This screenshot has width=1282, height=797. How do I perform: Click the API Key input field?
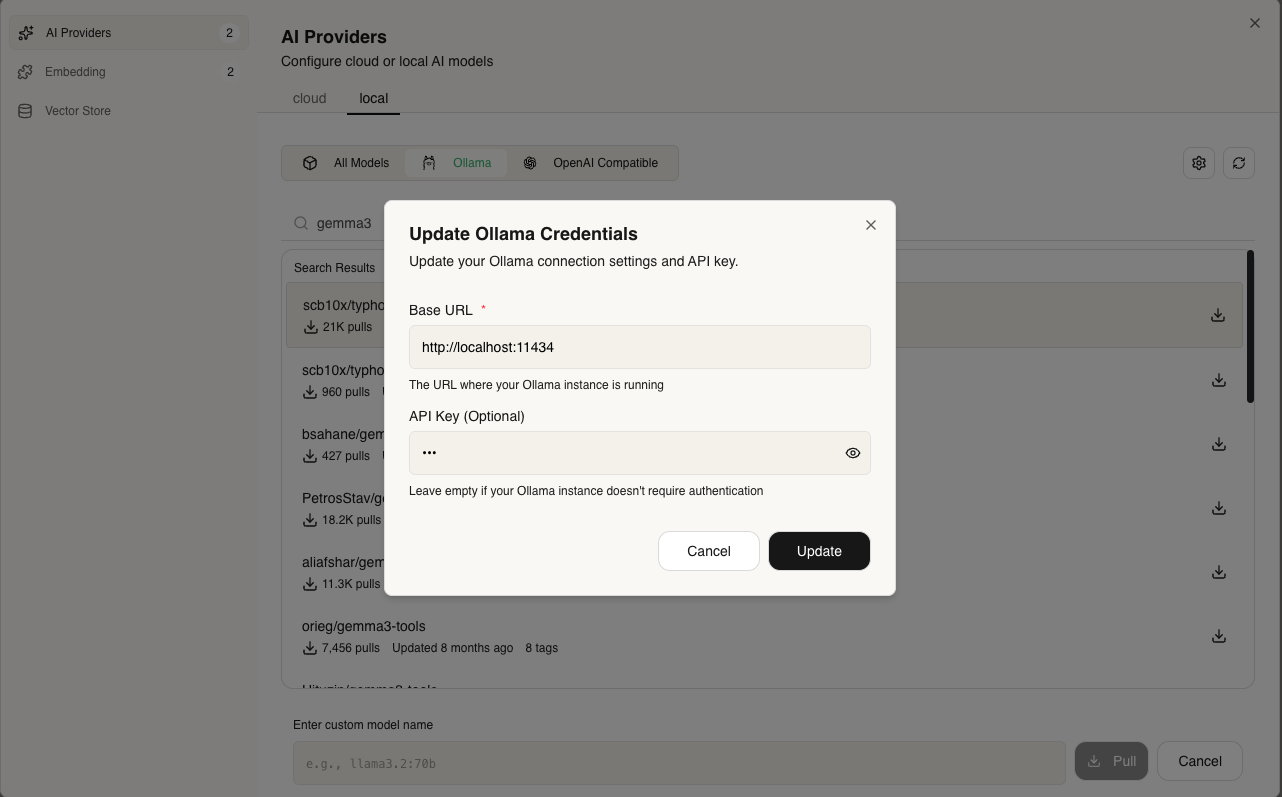click(x=625, y=453)
